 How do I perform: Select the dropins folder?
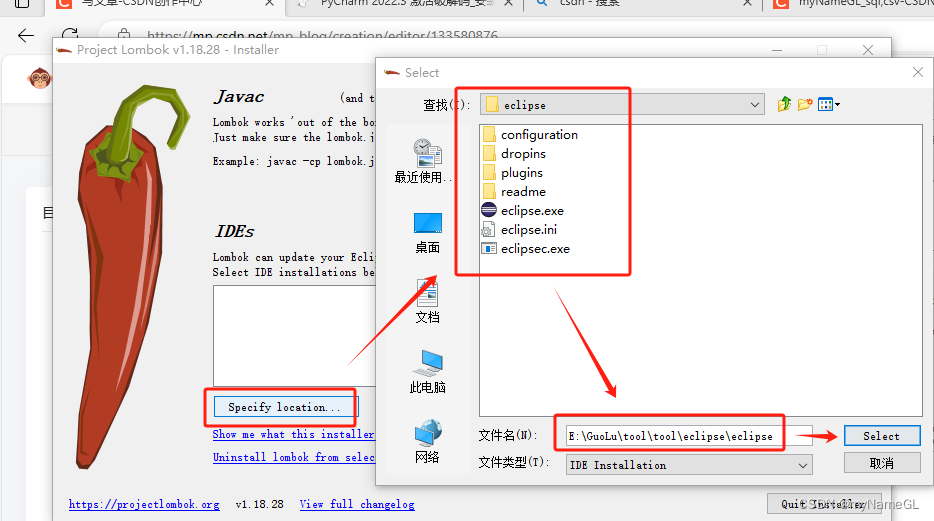(x=514, y=154)
